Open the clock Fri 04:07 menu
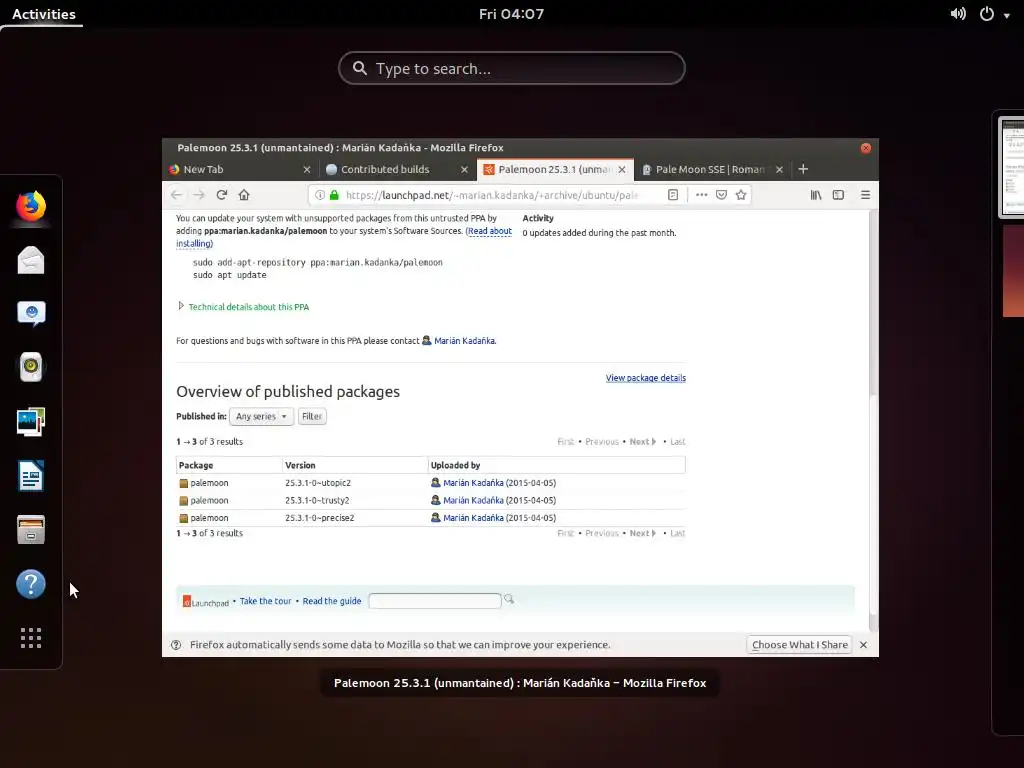The image size is (1024, 768). pyautogui.click(x=511, y=14)
